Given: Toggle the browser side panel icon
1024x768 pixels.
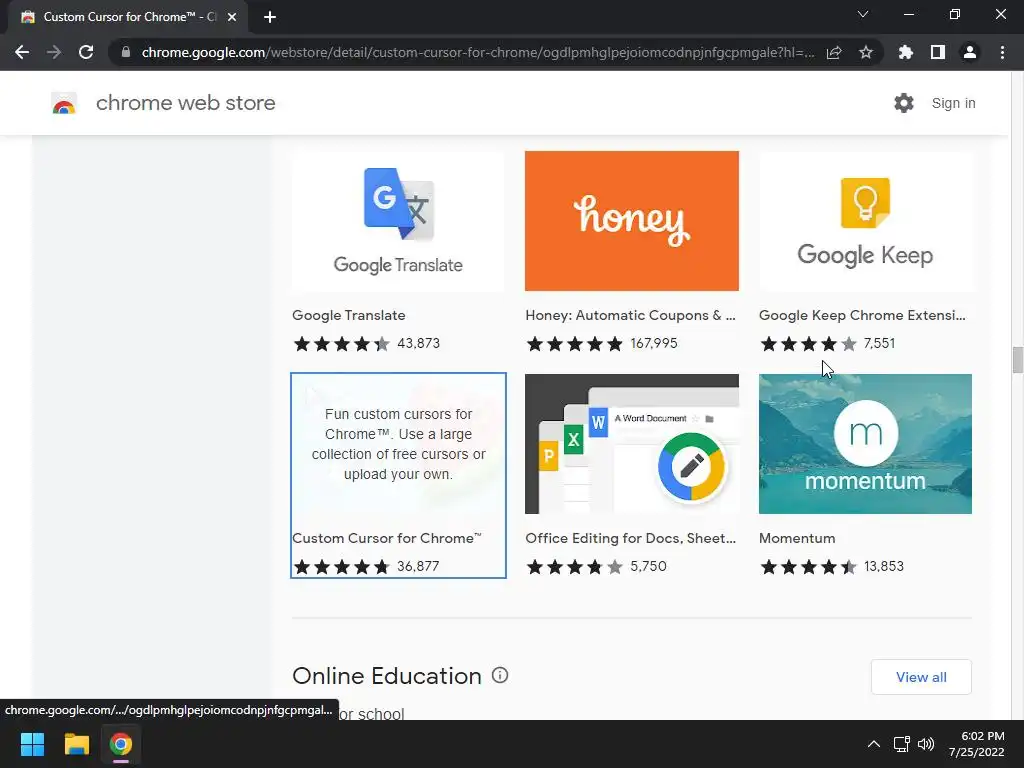Looking at the screenshot, I should [x=938, y=52].
